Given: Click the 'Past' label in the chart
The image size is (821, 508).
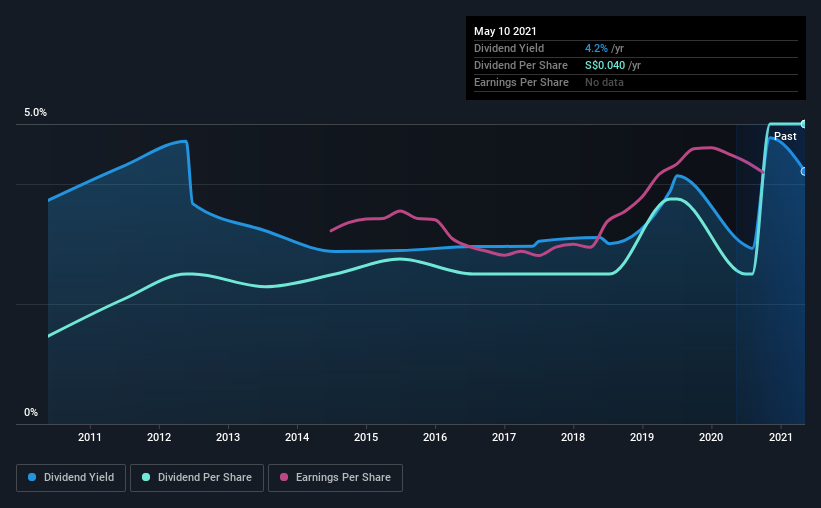Looking at the screenshot, I should click(x=785, y=136).
